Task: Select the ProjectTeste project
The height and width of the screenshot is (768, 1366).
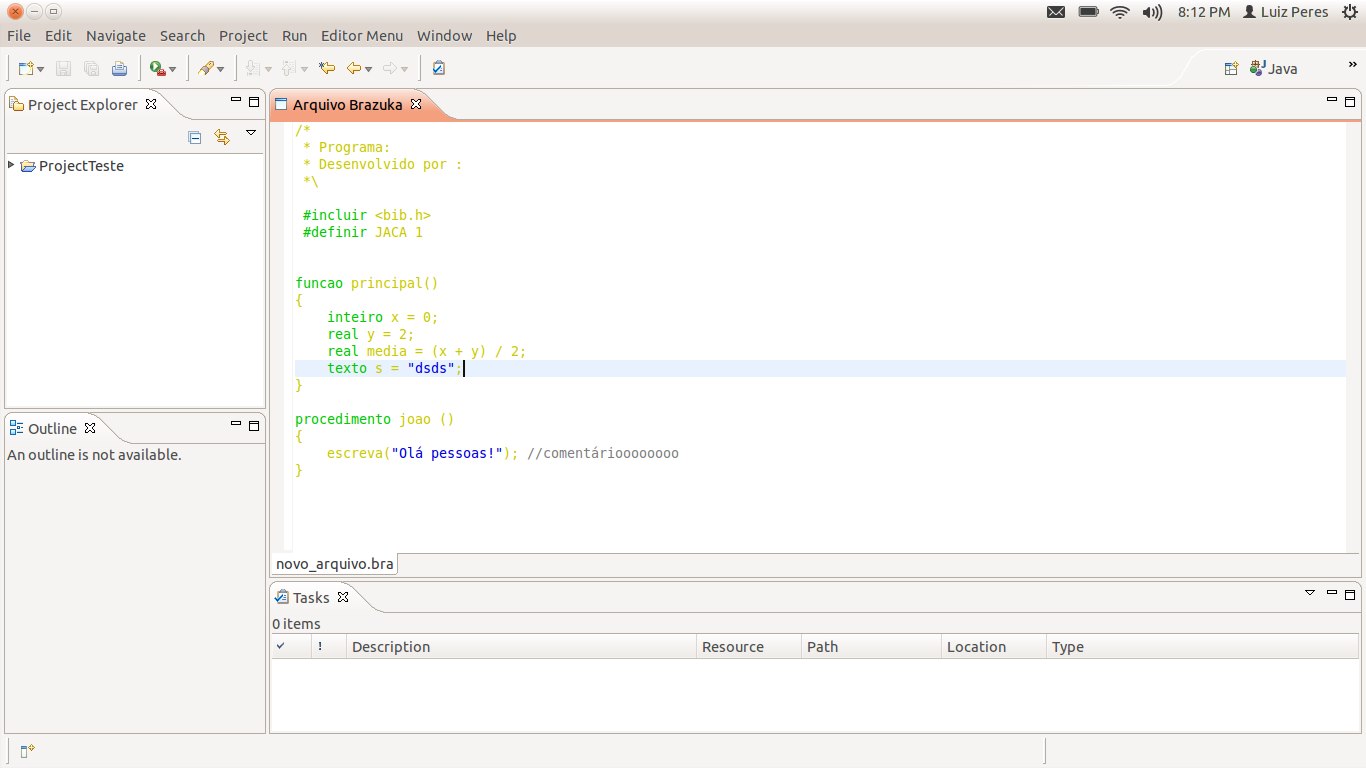Action: point(81,166)
